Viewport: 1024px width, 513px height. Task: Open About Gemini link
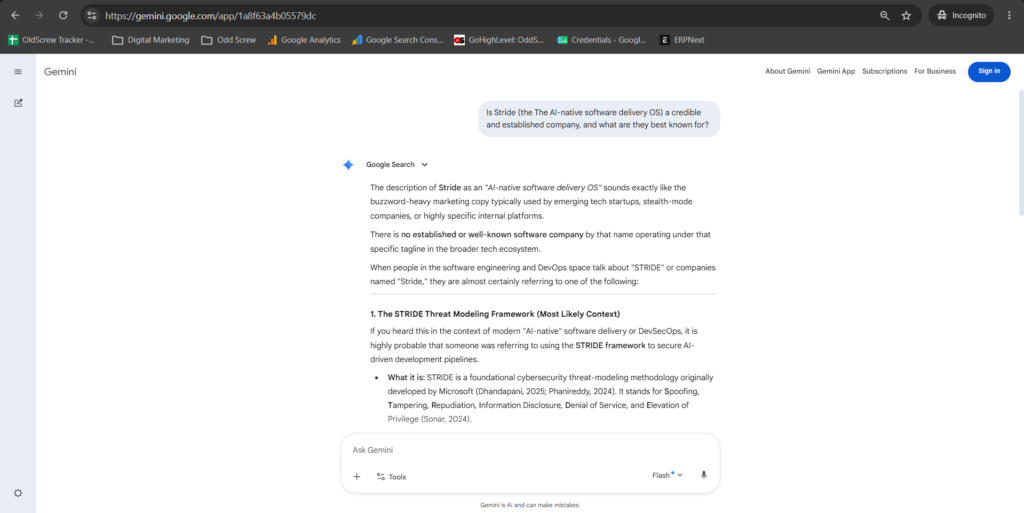pyautogui.click(x=788, y=71)
